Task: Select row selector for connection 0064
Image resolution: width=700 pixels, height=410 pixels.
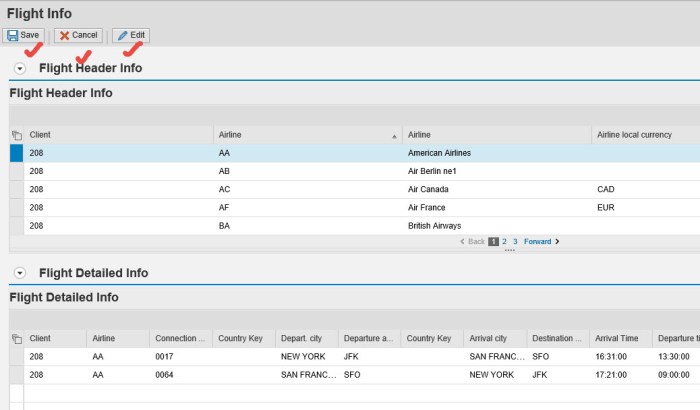Action: click(x=16, y=374)
